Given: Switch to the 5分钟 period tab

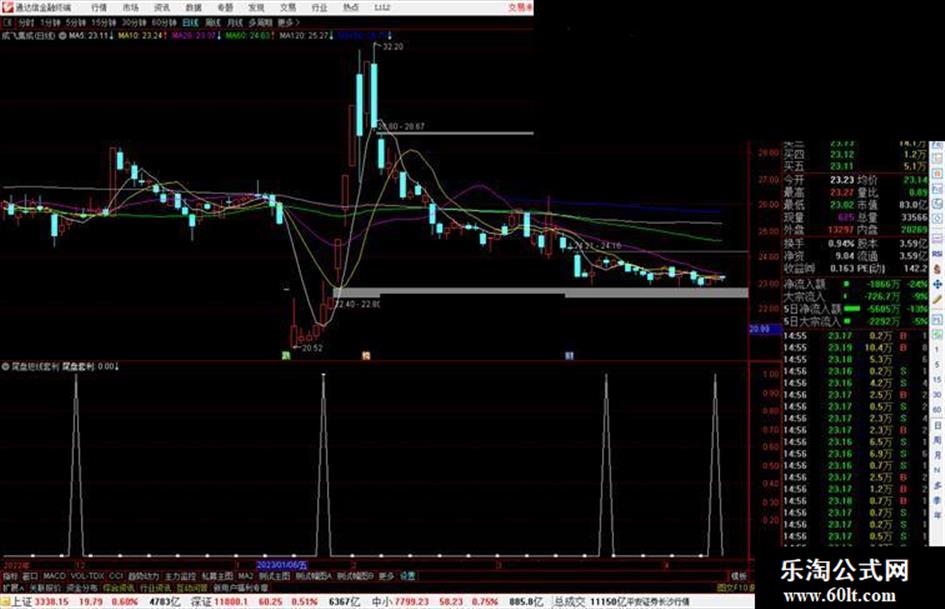Looking at the screenshot, I should tap(76, 23).
